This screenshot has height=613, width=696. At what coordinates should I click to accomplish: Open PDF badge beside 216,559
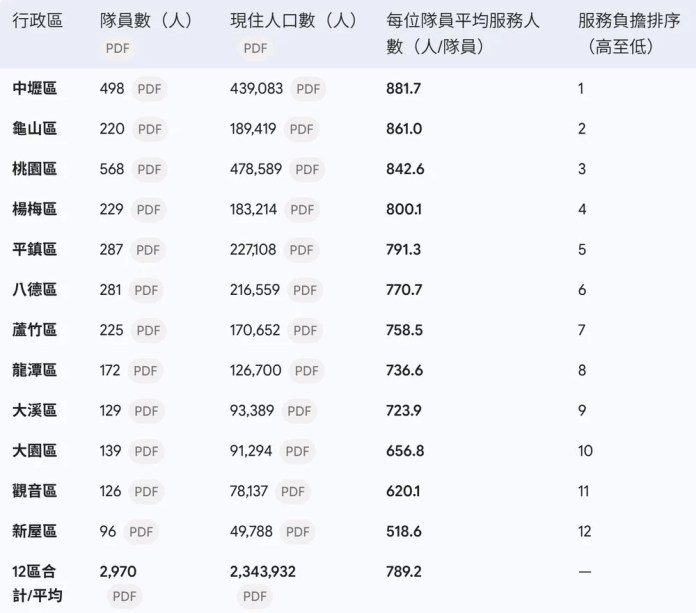coord(305,290)
